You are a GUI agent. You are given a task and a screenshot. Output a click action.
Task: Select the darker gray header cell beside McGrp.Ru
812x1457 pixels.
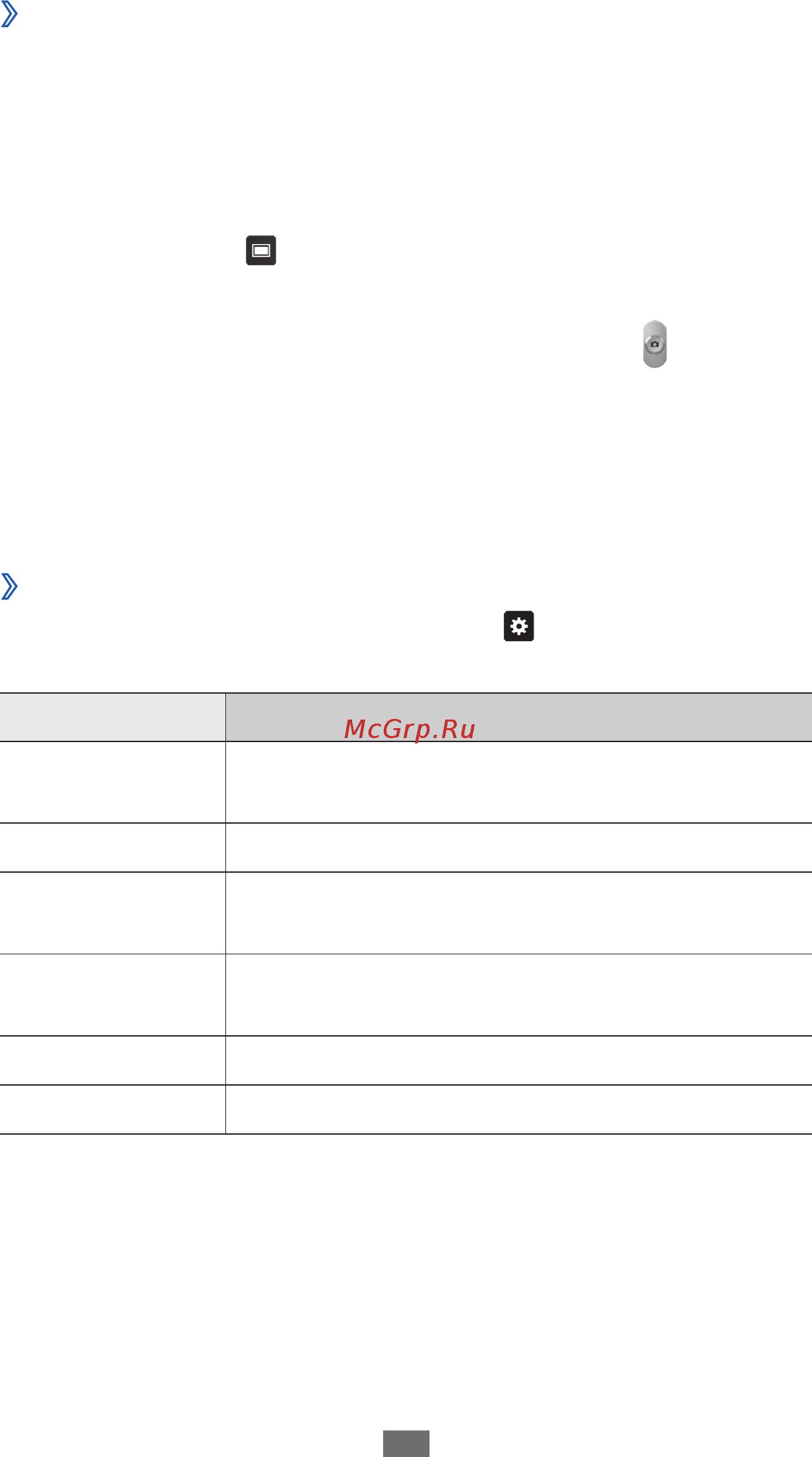coord(519,718)
